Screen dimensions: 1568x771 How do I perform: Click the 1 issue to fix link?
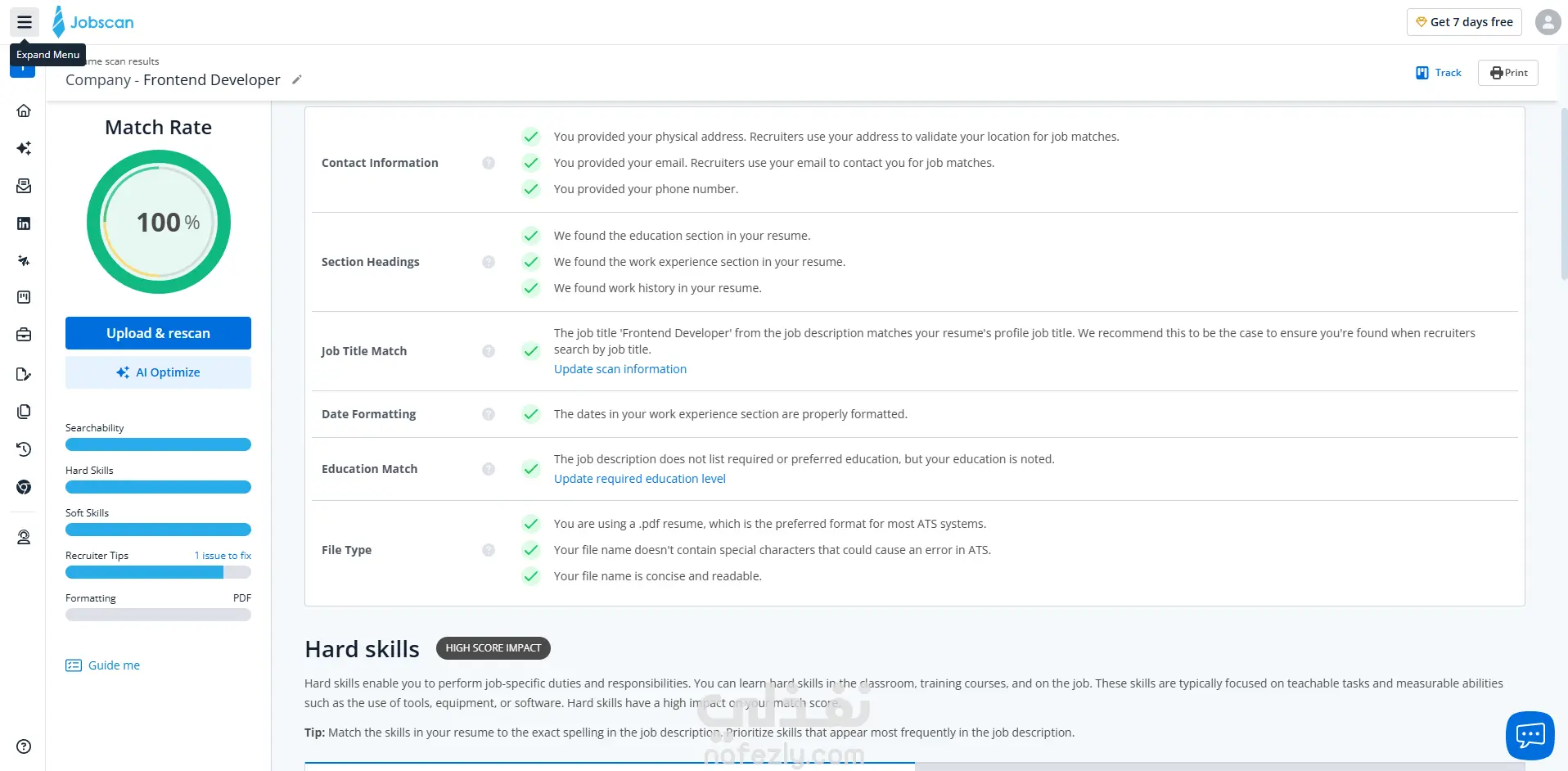(x=223, y=556)
